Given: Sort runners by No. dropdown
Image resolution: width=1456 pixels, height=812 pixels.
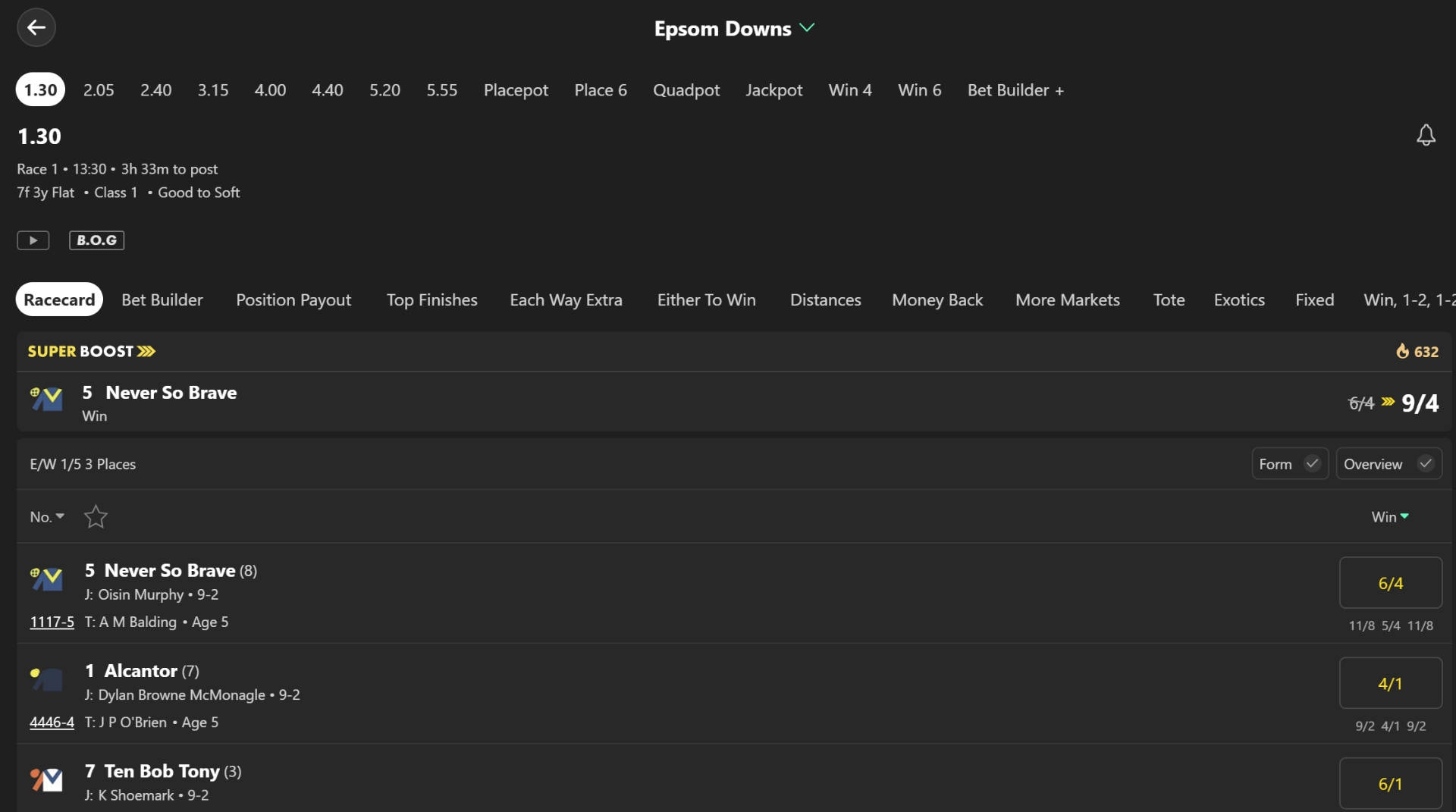Looking at the screenshot, I should click(x=47, y=516).
